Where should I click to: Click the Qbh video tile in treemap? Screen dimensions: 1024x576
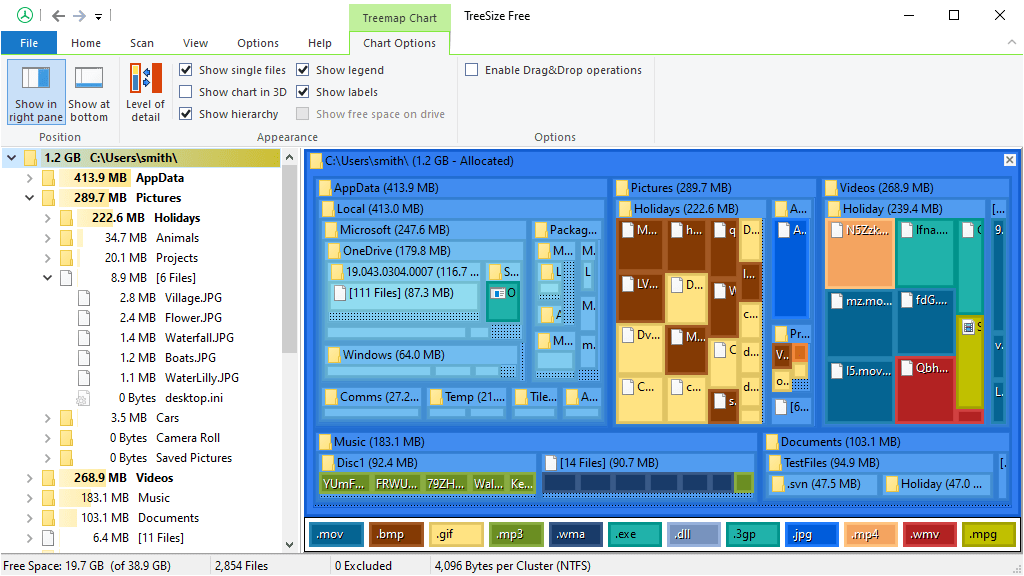point(925,389)
